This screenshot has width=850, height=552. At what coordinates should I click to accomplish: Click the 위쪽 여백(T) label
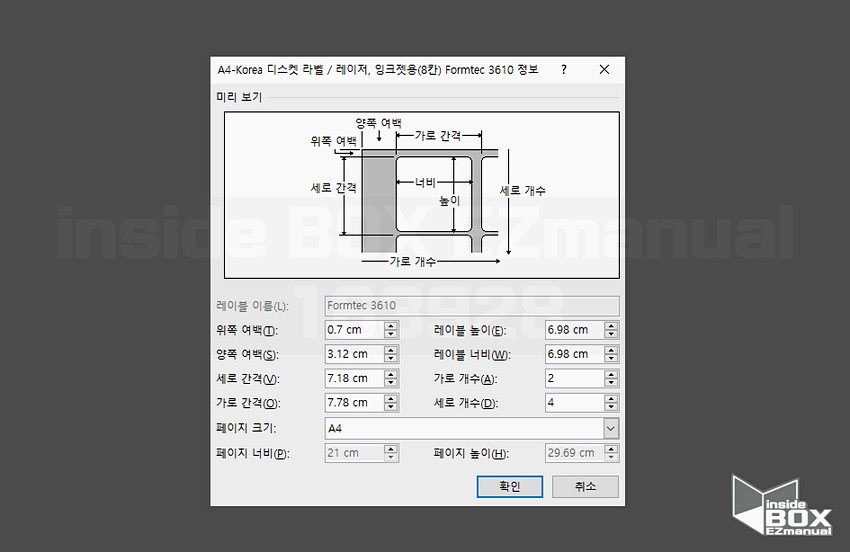247,330
